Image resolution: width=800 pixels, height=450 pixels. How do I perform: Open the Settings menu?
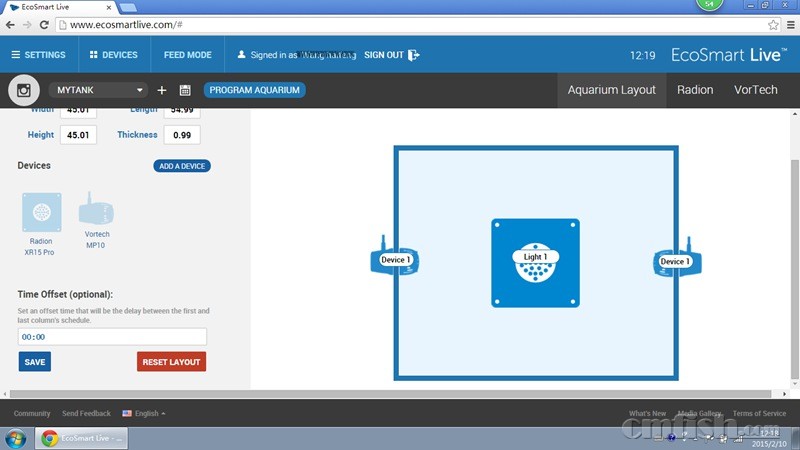pyautogui.click(x=38, y=55)
